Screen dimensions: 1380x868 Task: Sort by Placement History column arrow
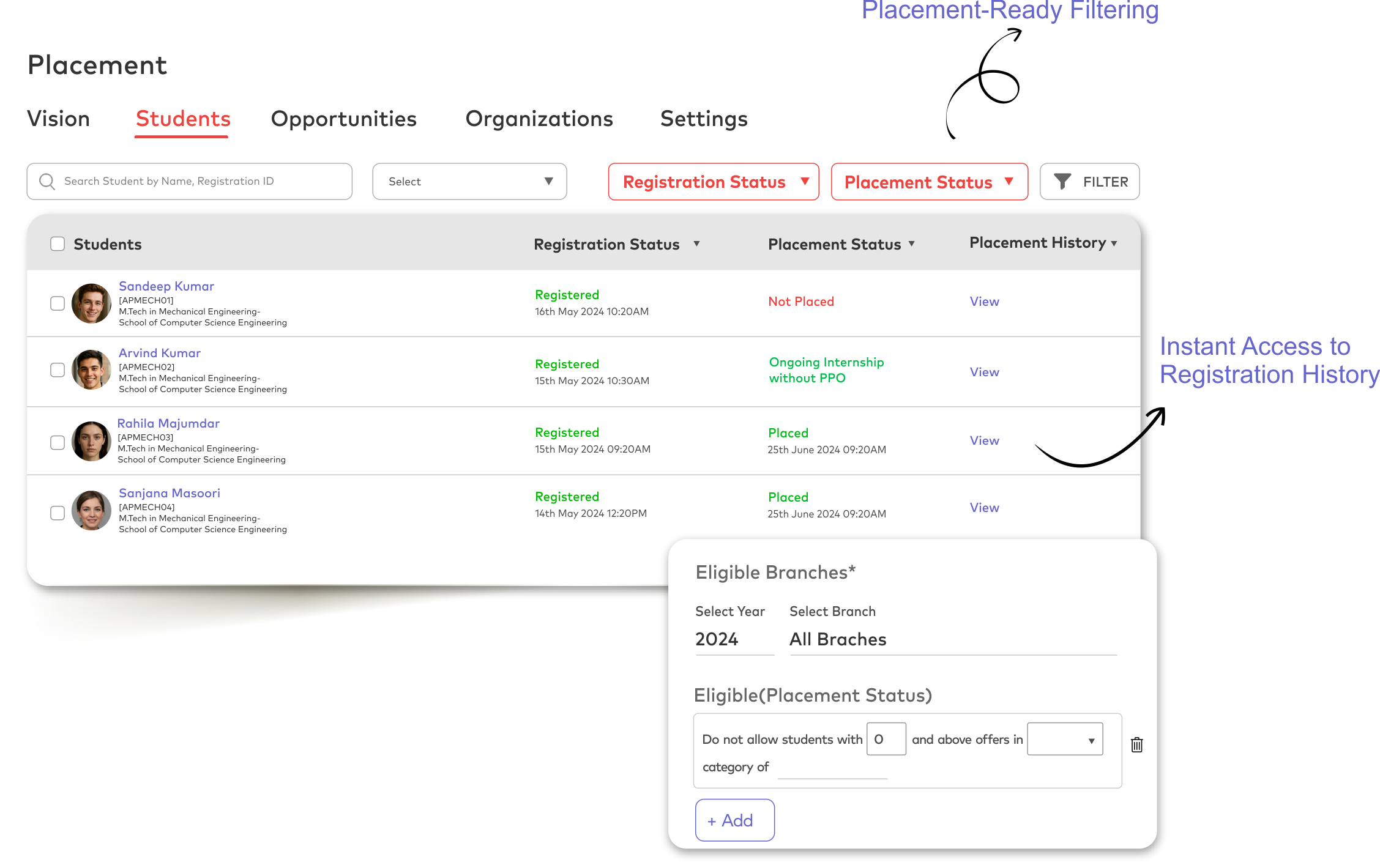coord(1114,243)
